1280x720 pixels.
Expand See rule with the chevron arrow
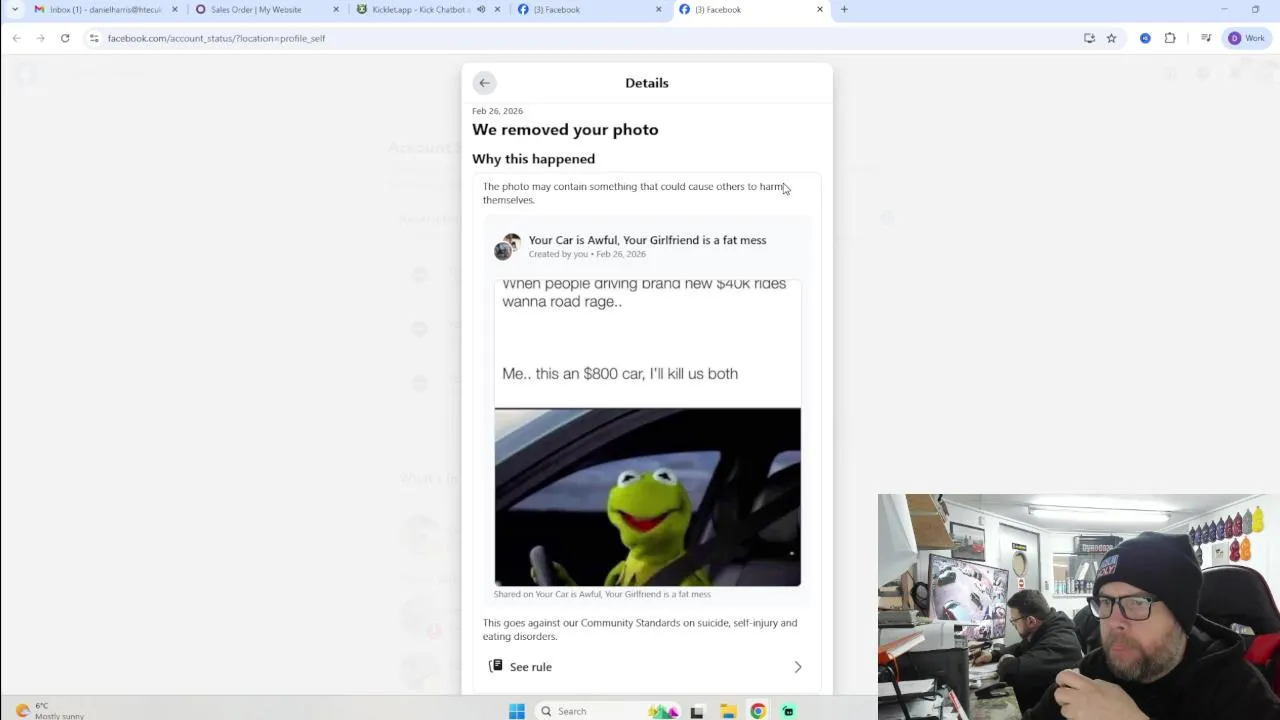tap(797, 667)
